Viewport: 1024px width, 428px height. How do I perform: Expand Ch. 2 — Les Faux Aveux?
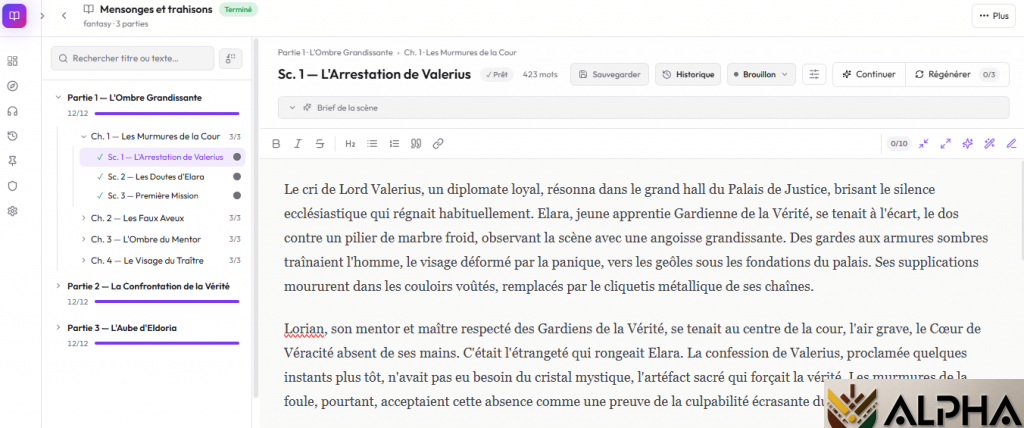point(83,218)
